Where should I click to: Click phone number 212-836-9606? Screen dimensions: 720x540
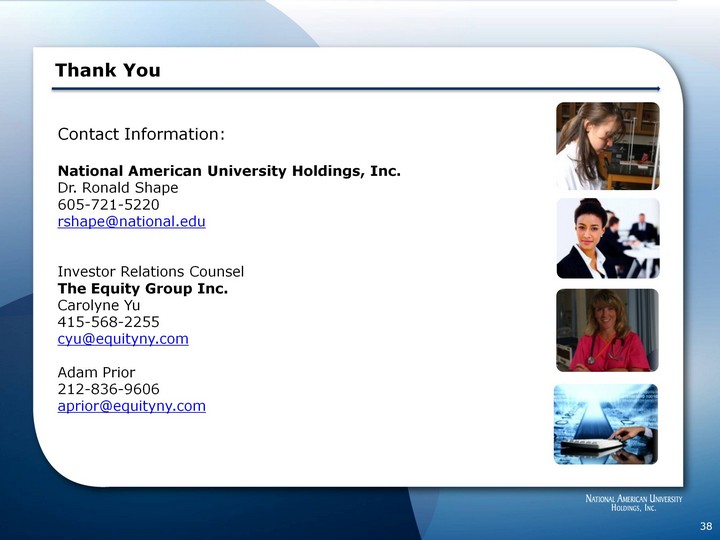click(x=108, y=389)
